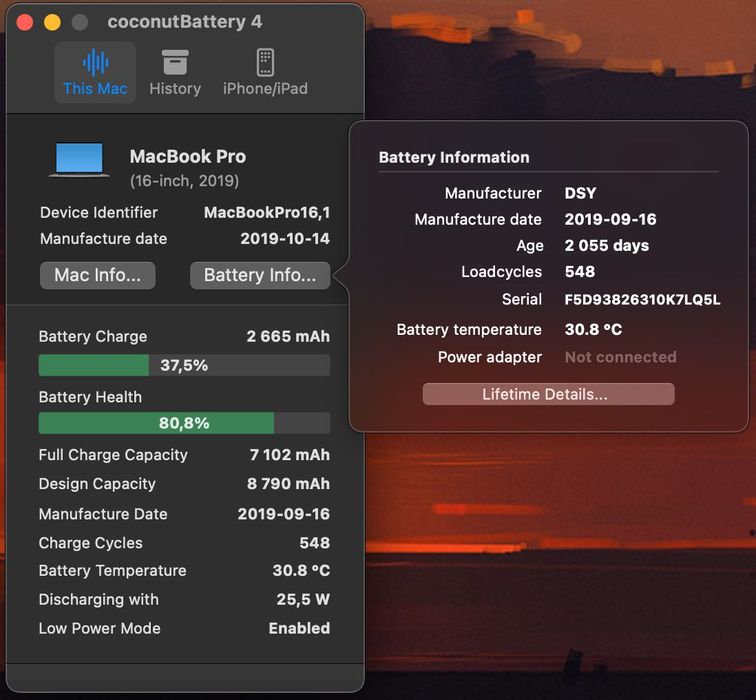This screenshot has height=700, width=756.
Task: Click the Low Power Mode Enabled value
Action: coord(299,628)
